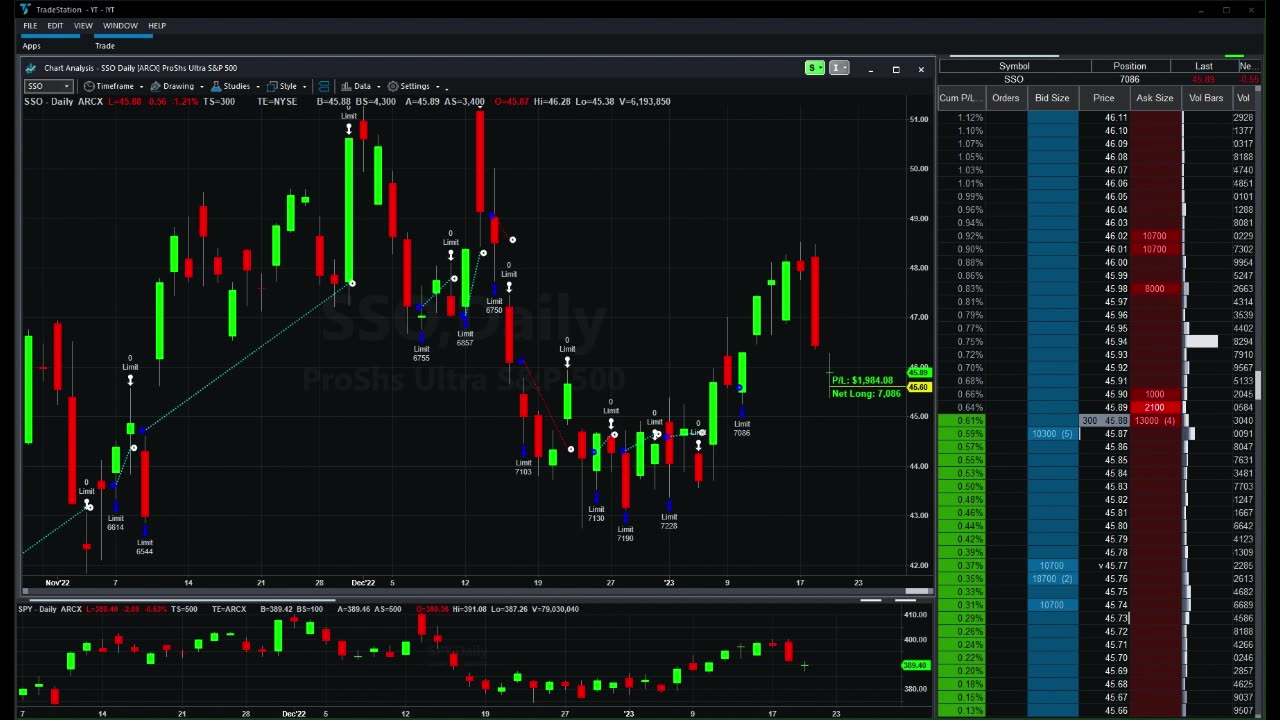The height and width of the screenshot is (720, 1280).
Task: Click the white volume bar at price 45.94
Action: click(x=1201, y=342)
